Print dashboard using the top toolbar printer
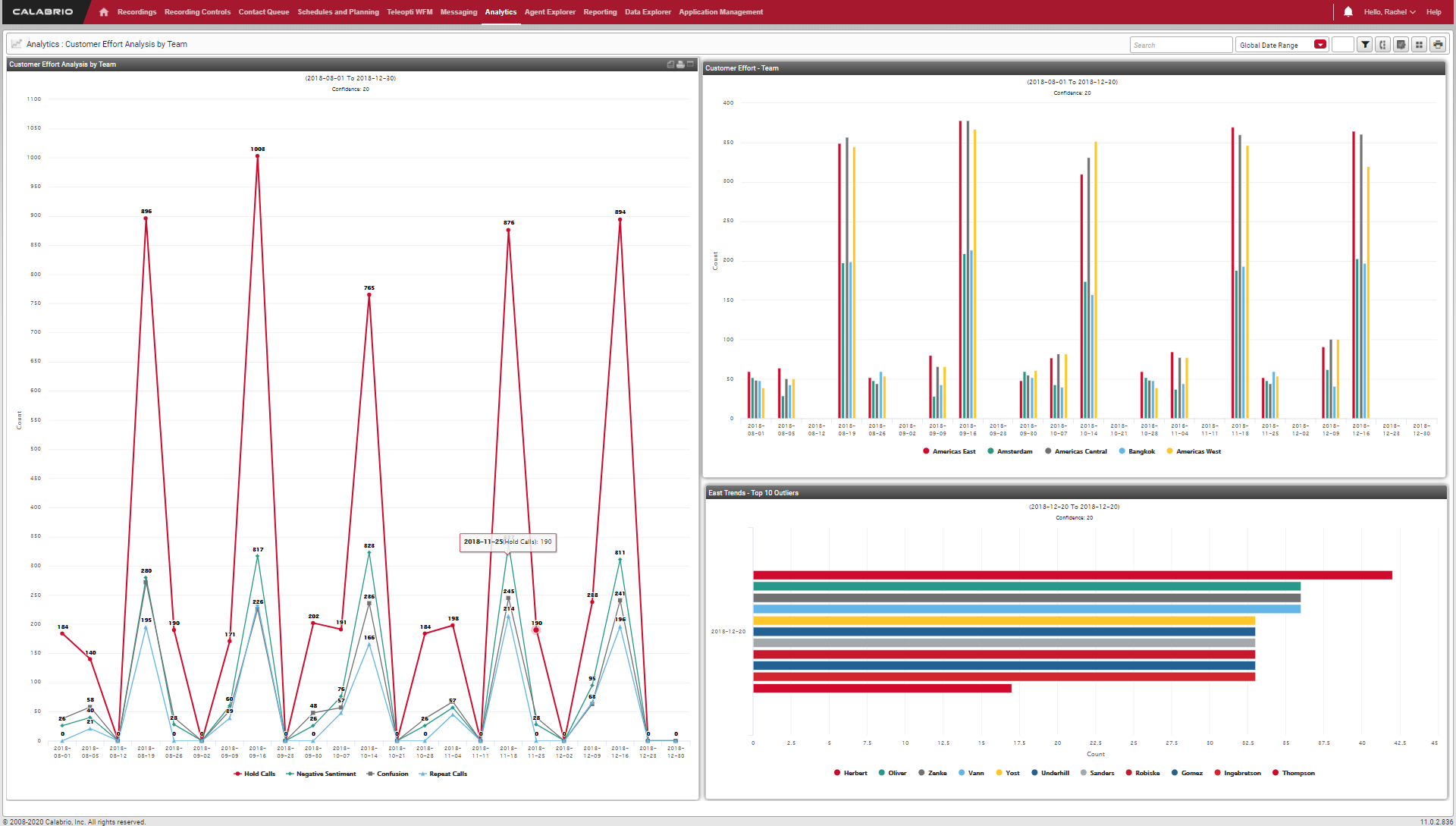The width and height of the screenshot is (1456, 826). tap(1437, 45)
